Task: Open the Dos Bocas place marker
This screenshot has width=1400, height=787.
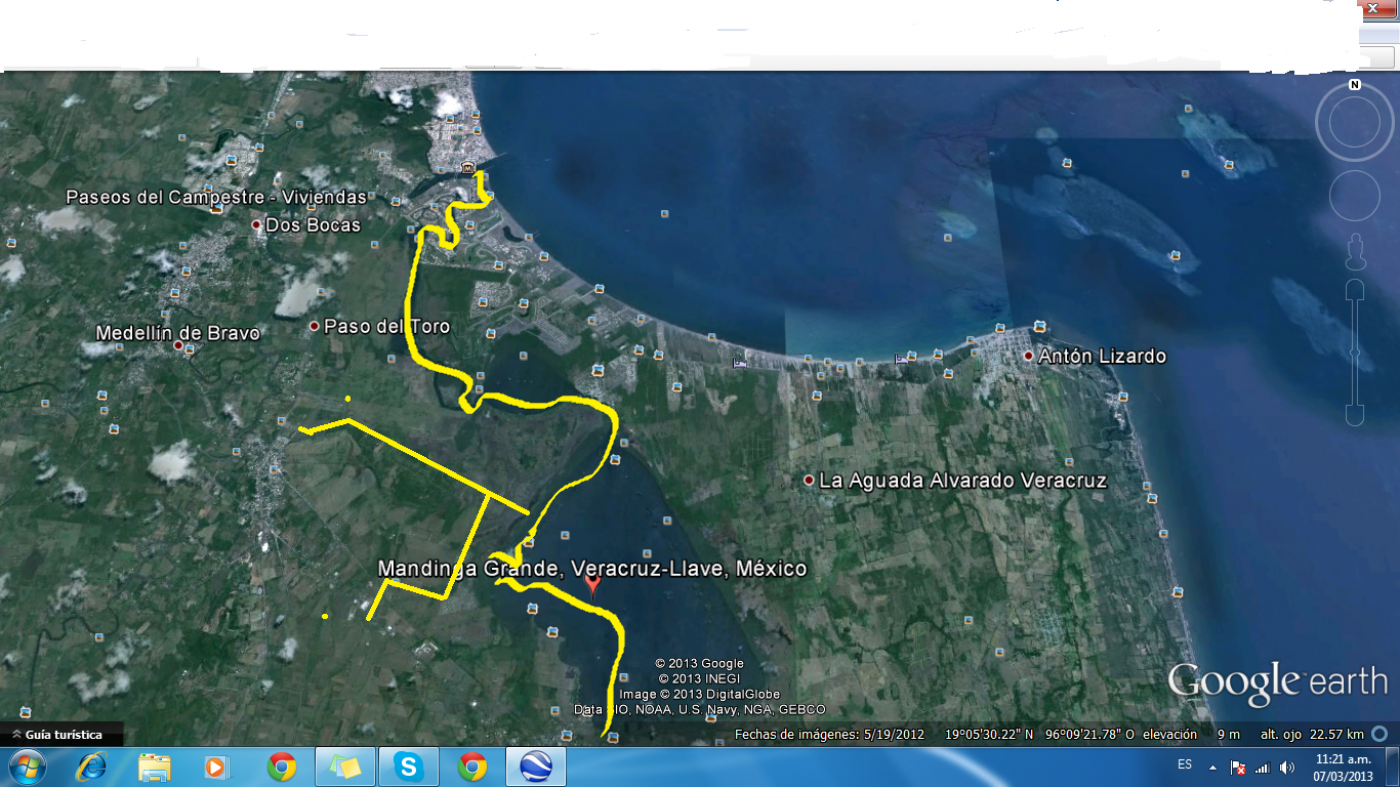Action: pos(256,225)
